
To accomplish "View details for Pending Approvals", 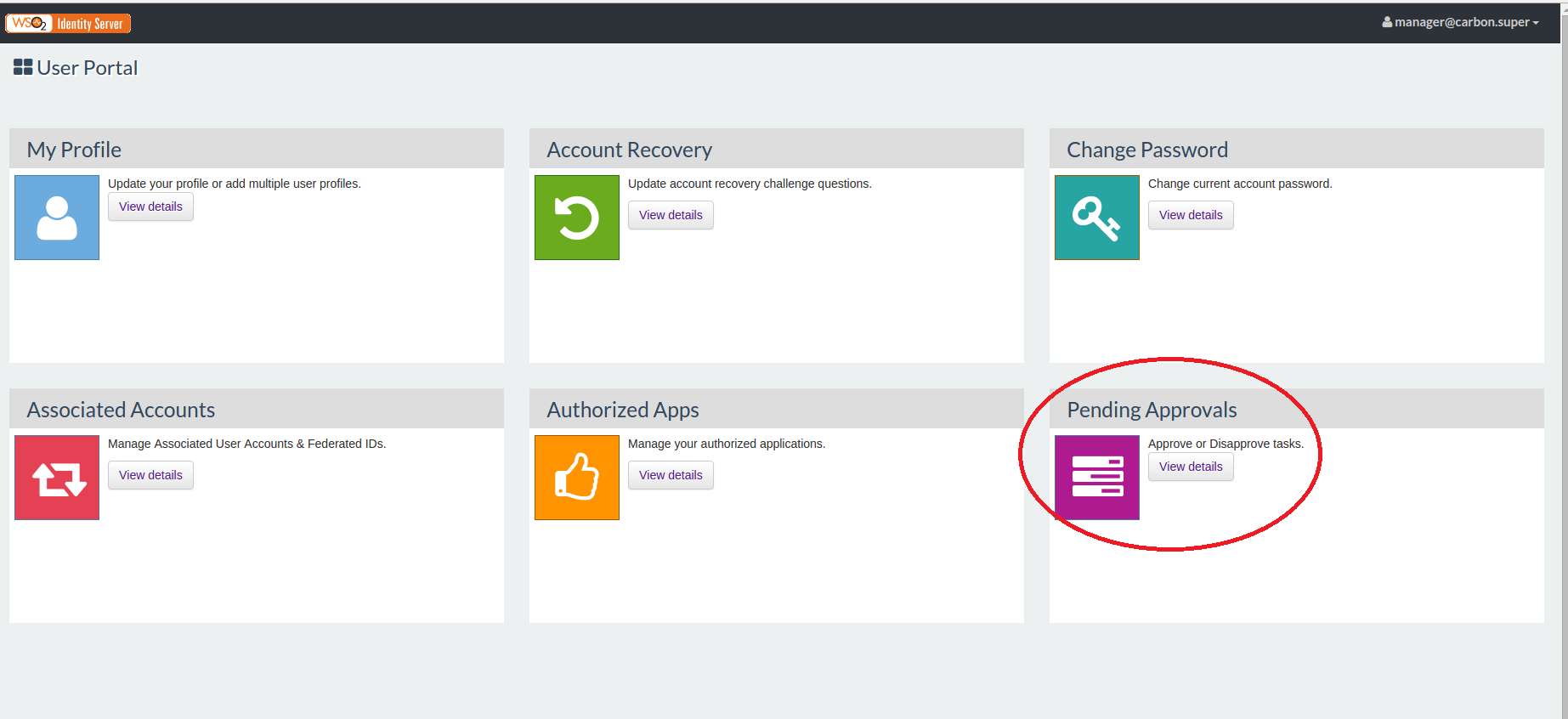I will coord(1191,467).
